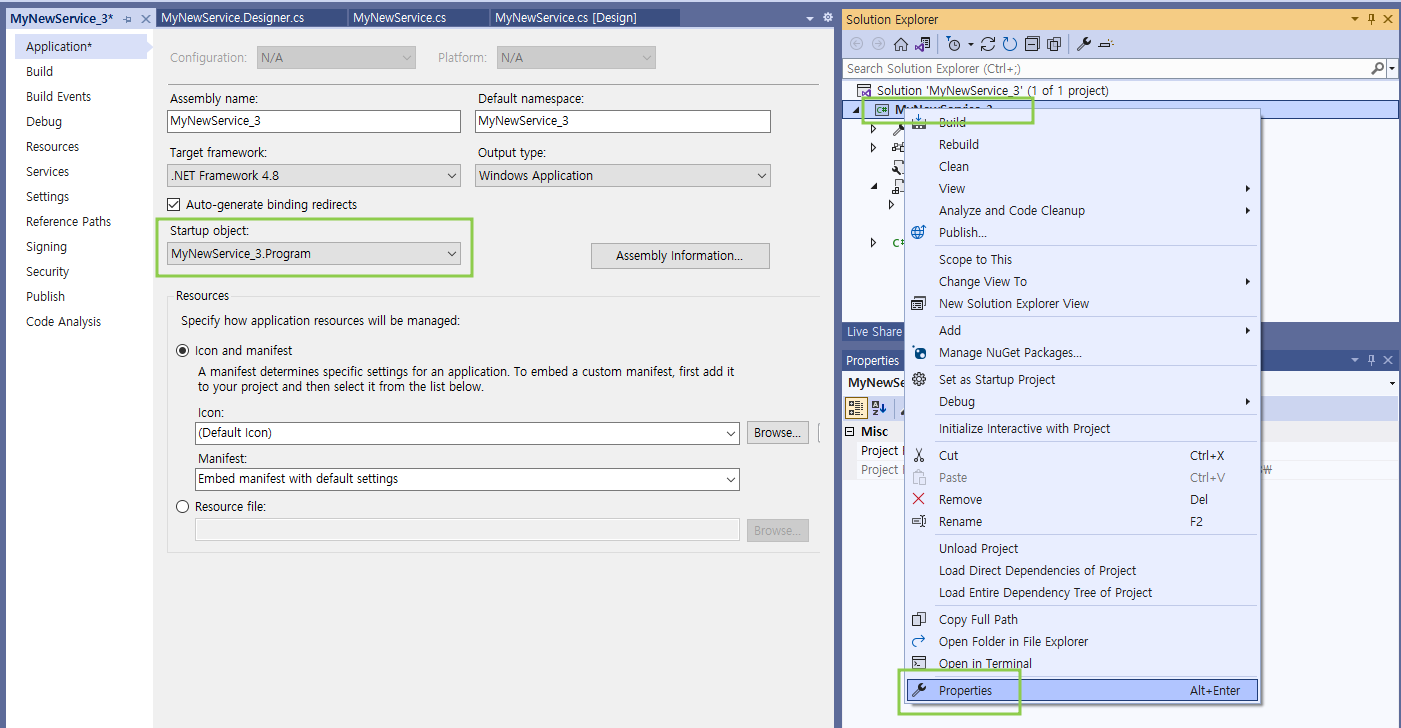Click the scissors Cut icon in context menu
This screenshot has width=1401, height=728.
coord(919,455)
